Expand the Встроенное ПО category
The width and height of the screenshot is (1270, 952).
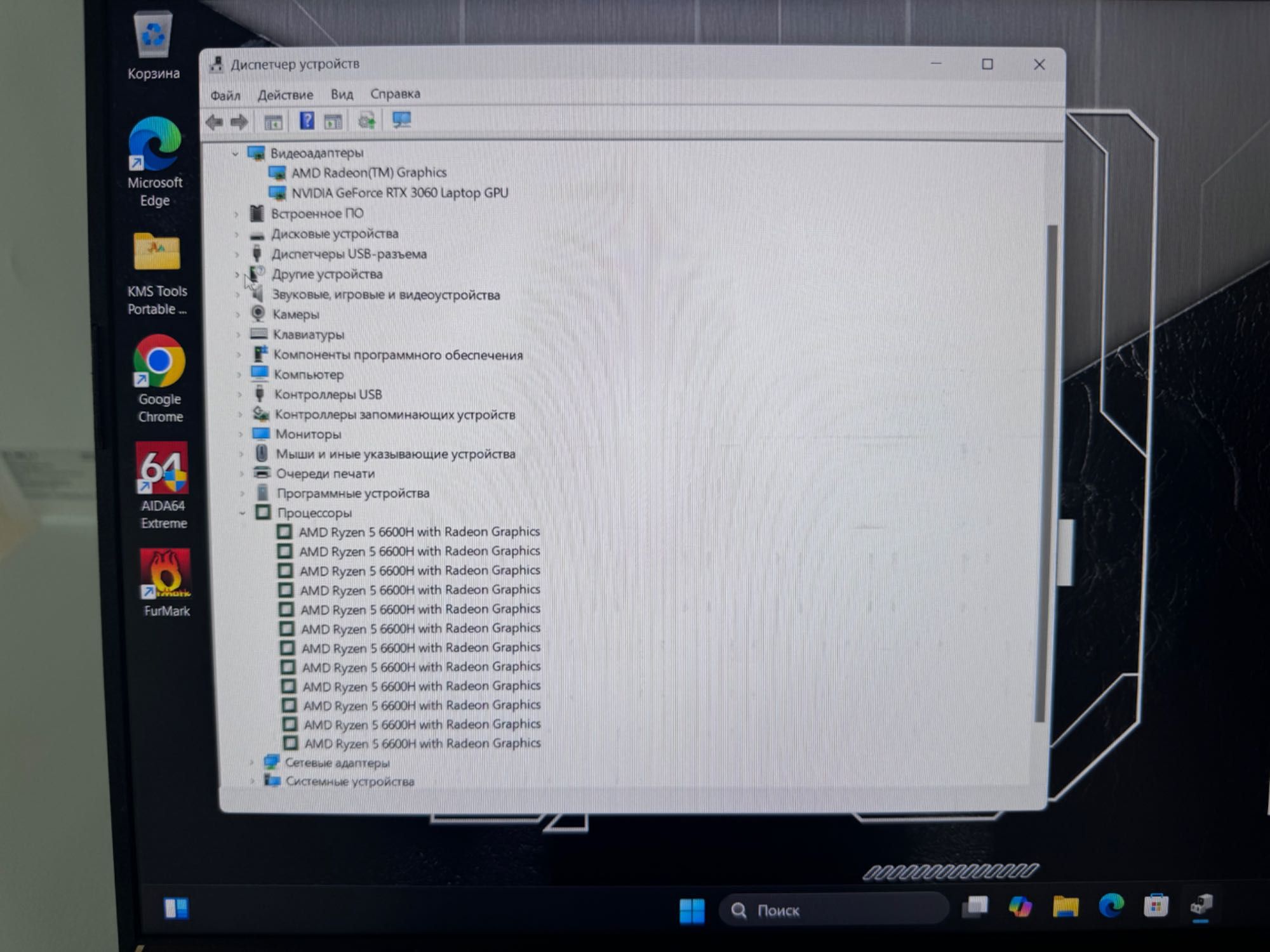pyautogui.click(x=236, y=215)
